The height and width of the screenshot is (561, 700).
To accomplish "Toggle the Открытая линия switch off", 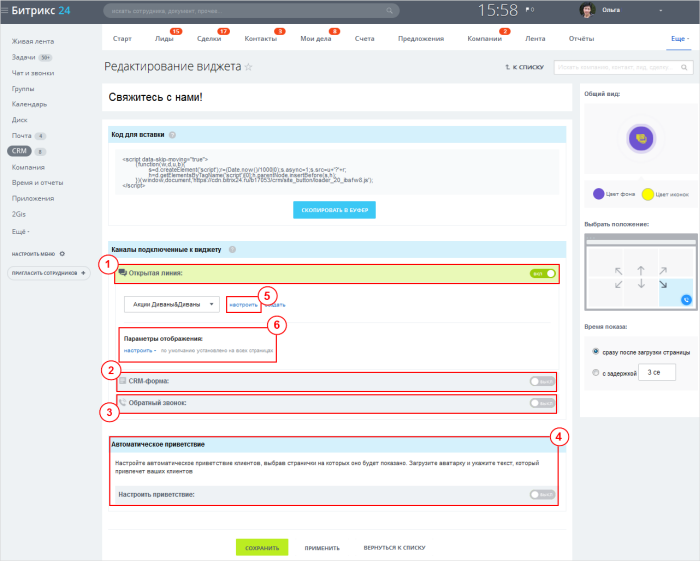I will click(542, 274).
